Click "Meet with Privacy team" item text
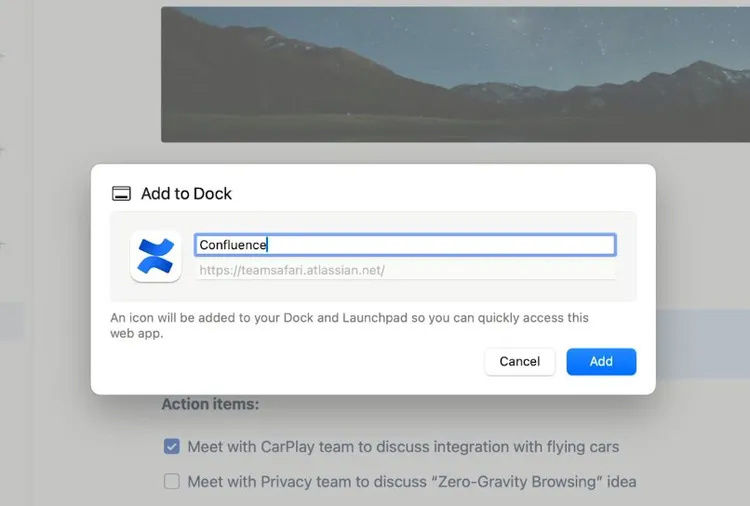Viewport: 750px width, 506px height. (x=412, y=481)
